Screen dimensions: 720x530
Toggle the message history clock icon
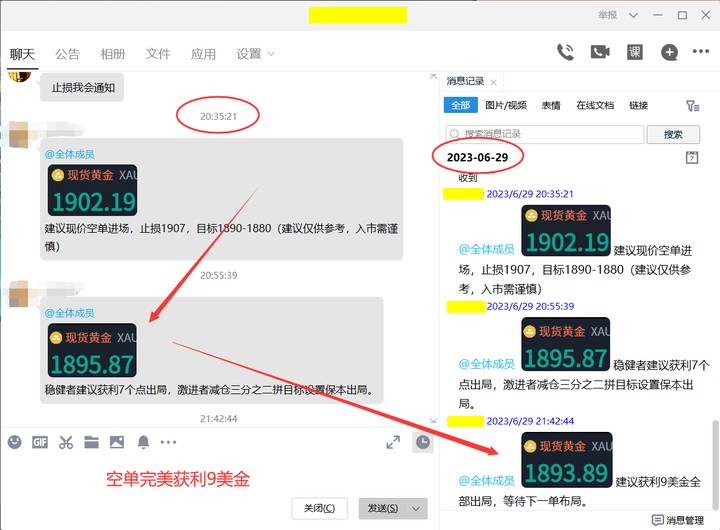click(x=422, y=442)
